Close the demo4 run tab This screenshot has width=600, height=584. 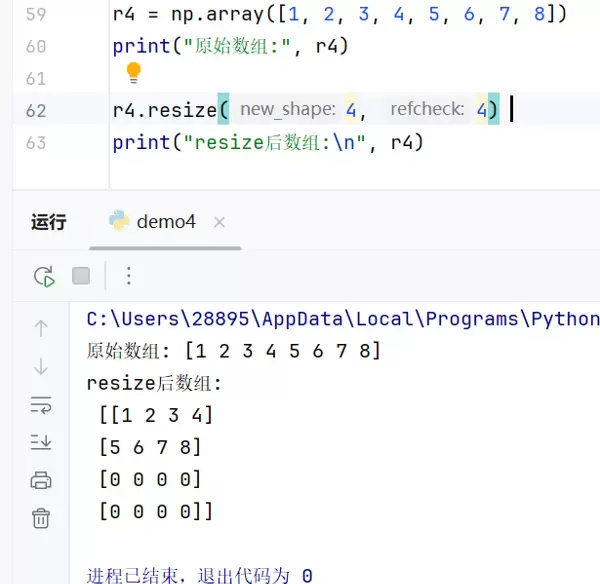[220, 222]
